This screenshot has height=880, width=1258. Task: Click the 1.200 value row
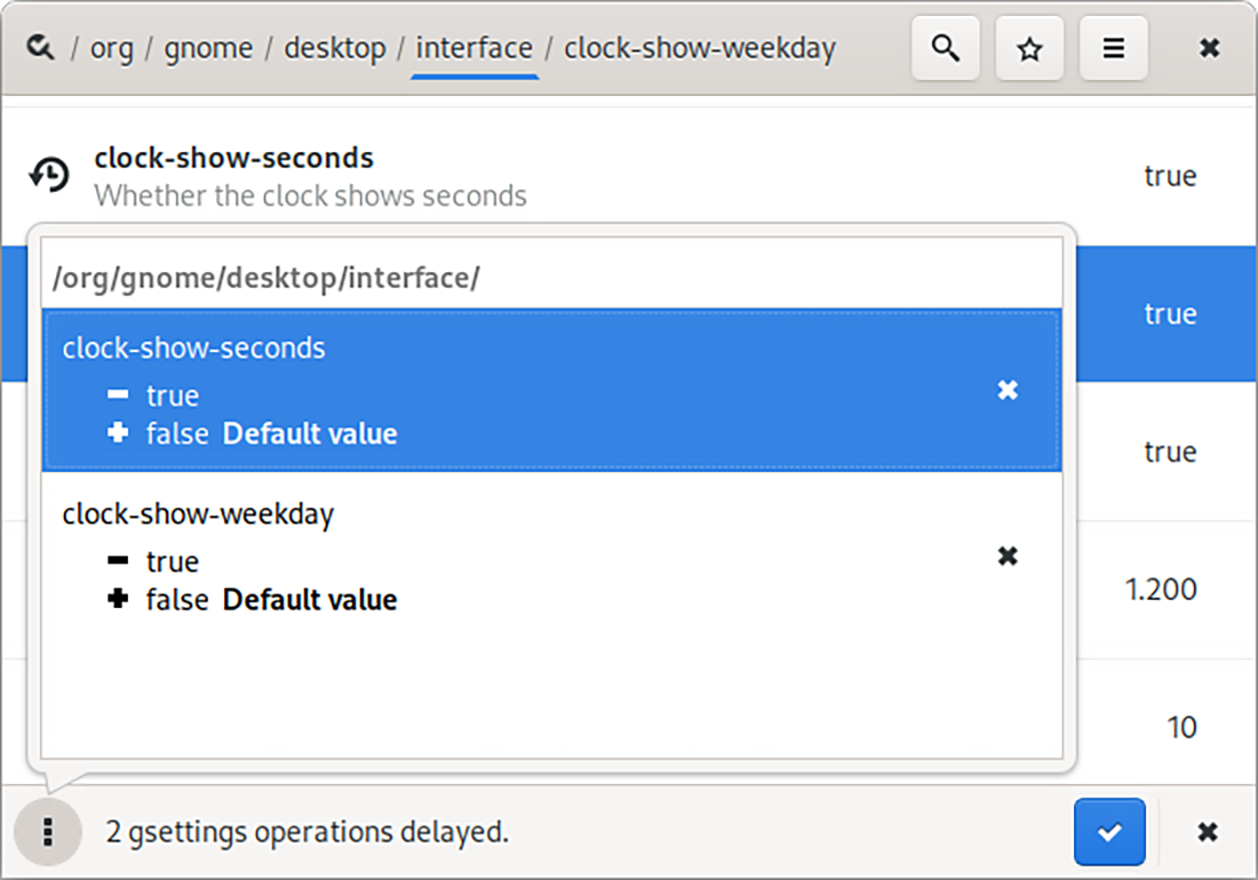(x=1160, y=589)
